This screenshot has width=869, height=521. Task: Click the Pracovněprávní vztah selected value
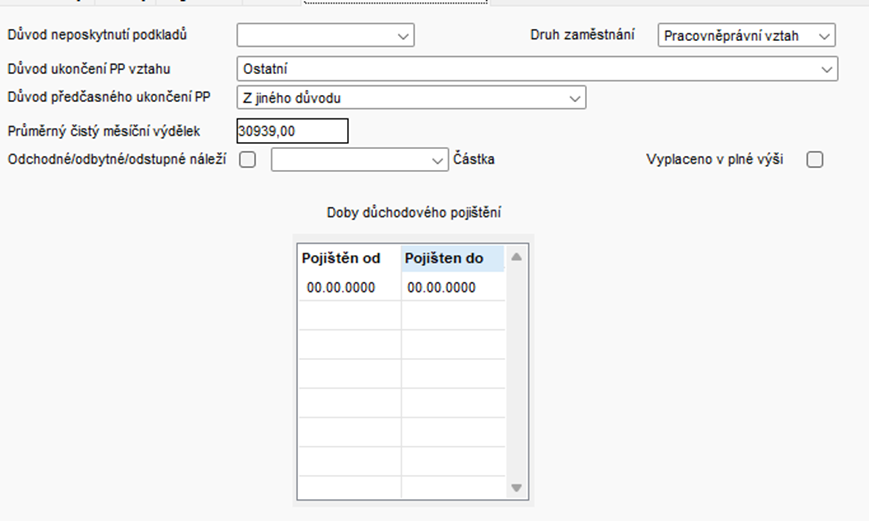click(732, 36)
